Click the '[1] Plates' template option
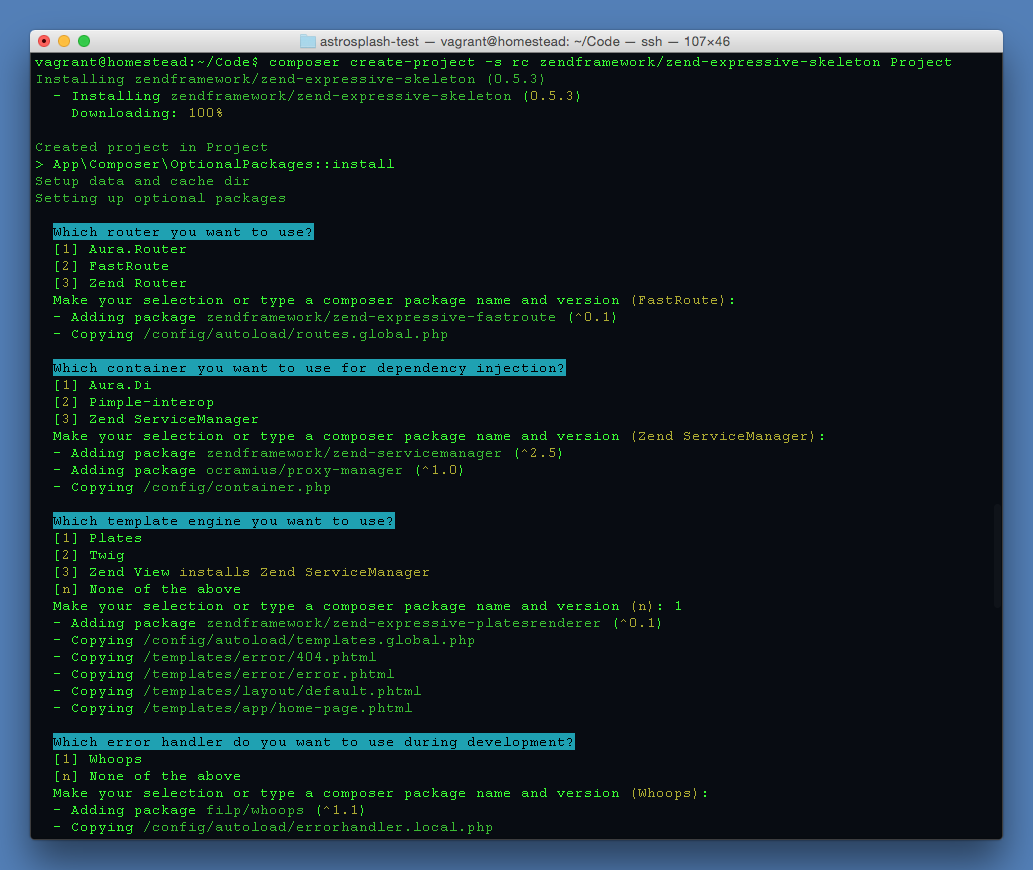This screenshot has height=870, width=1033. click(98, 538)
